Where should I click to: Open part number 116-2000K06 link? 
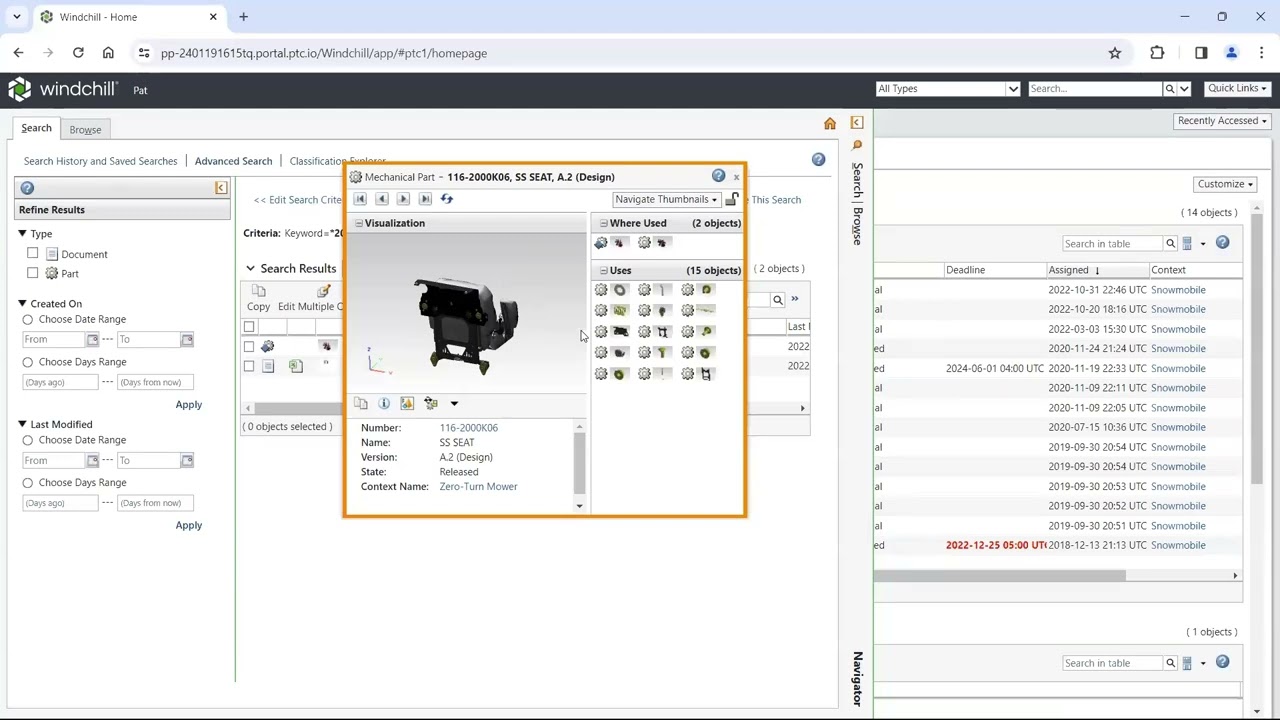pyautogui.click(x=468, y=428)
